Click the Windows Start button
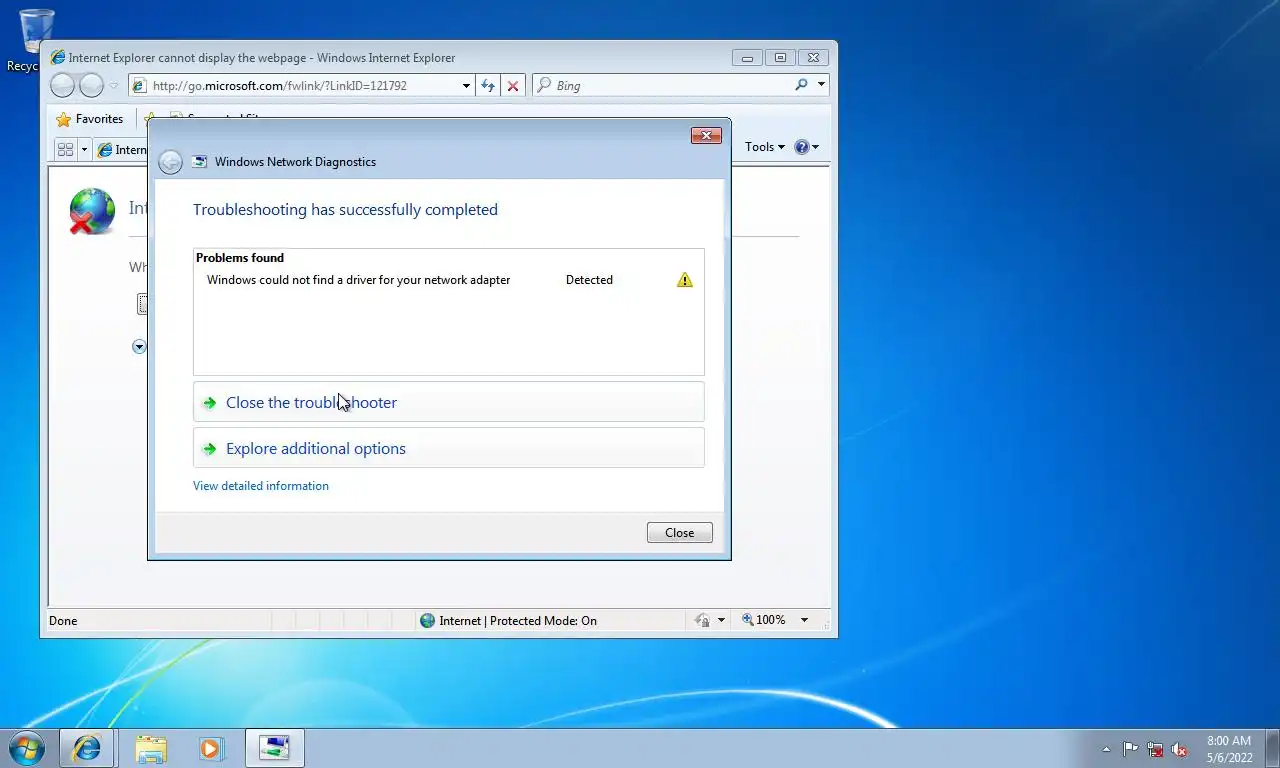 point(27,748)
